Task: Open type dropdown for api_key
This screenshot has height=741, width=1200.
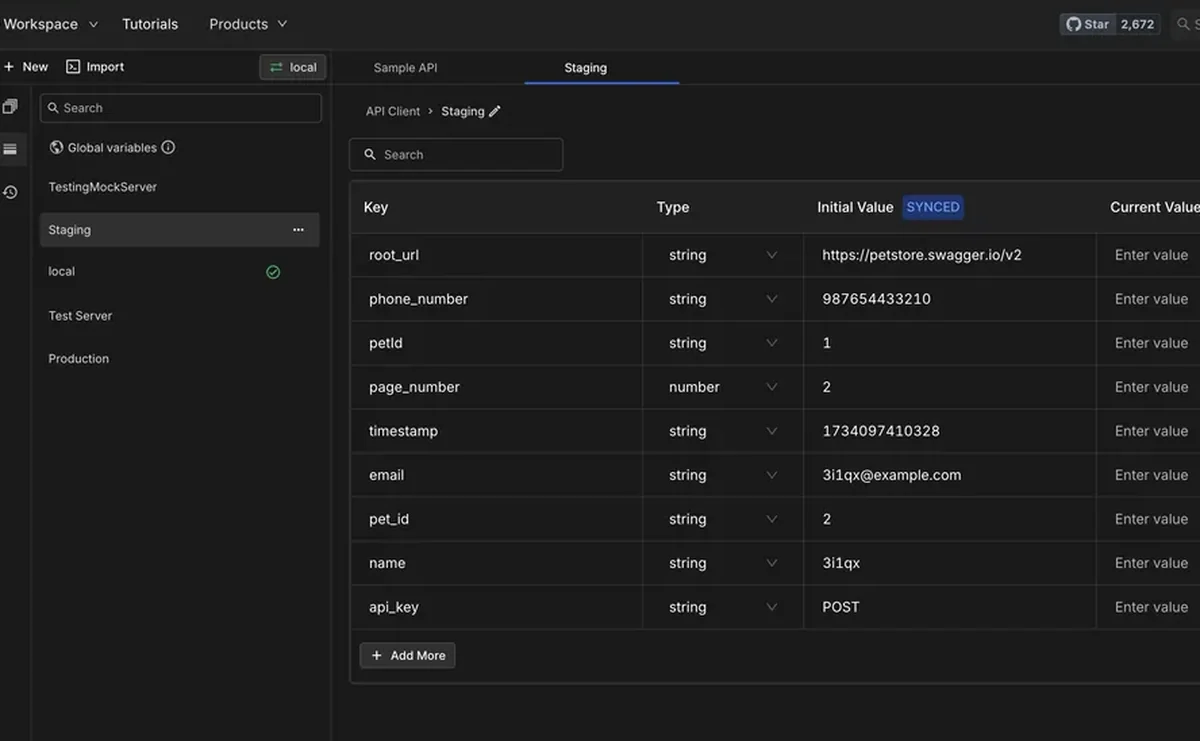Action: coord(723,607)
